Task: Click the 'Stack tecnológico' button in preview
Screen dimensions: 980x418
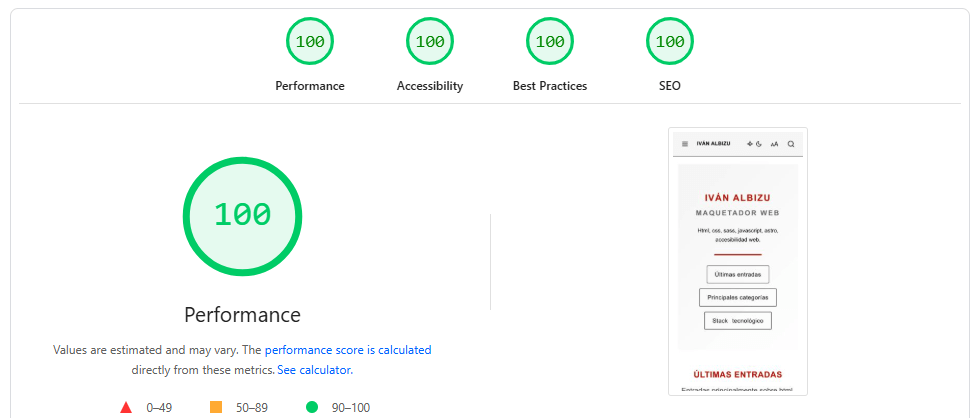Action: coord(738,321)
